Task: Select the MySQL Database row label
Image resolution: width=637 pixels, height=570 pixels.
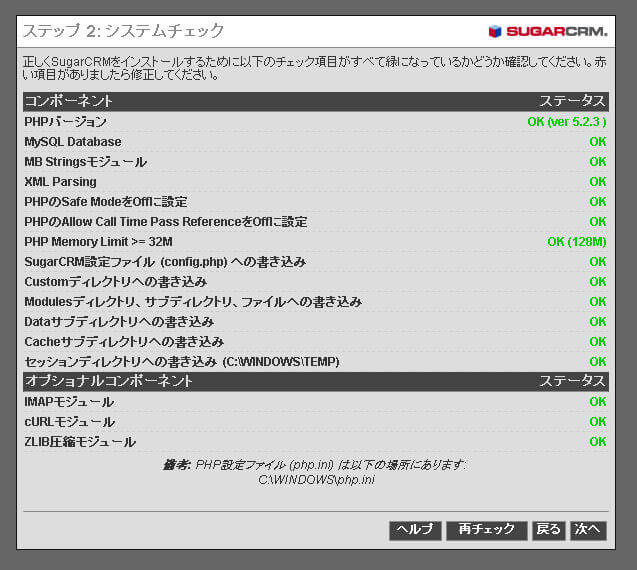Action: 72,142
